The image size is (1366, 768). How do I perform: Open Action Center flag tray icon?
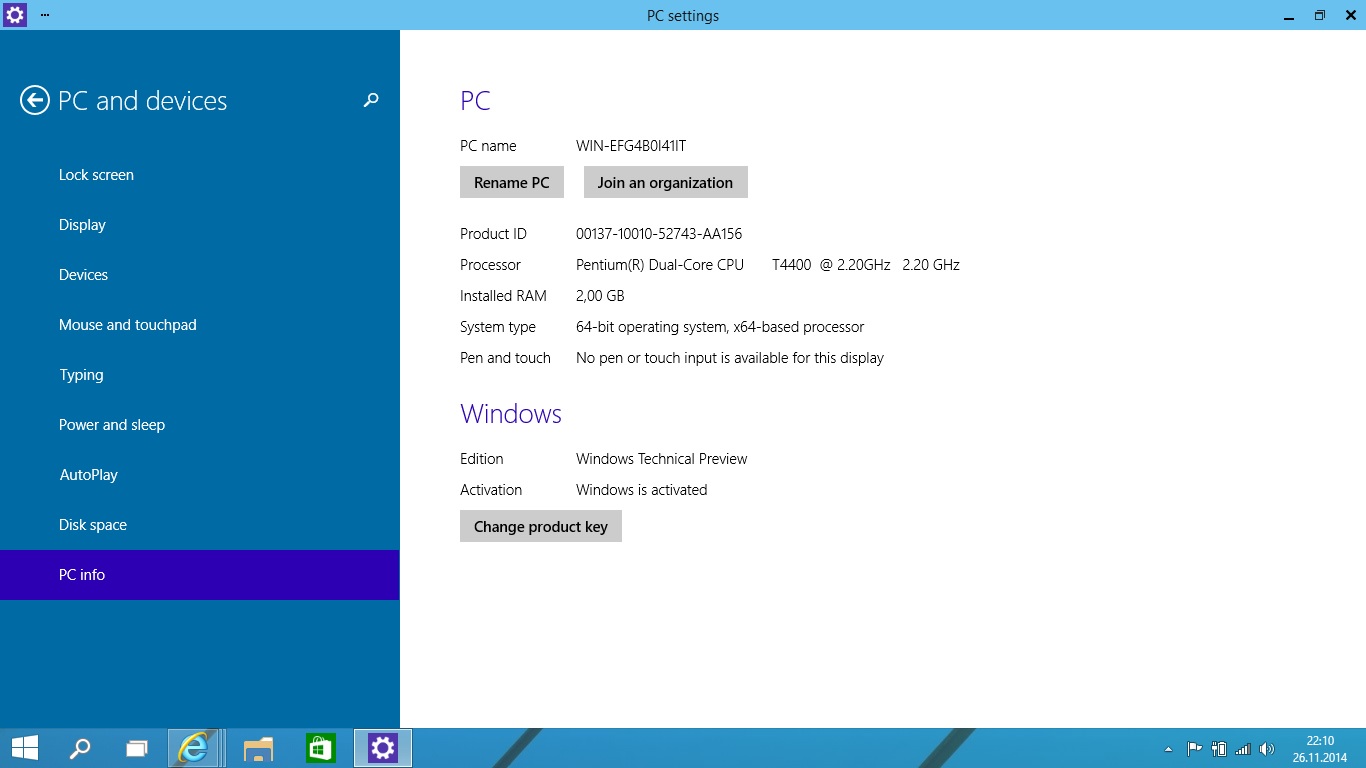tap(1194, 749)
